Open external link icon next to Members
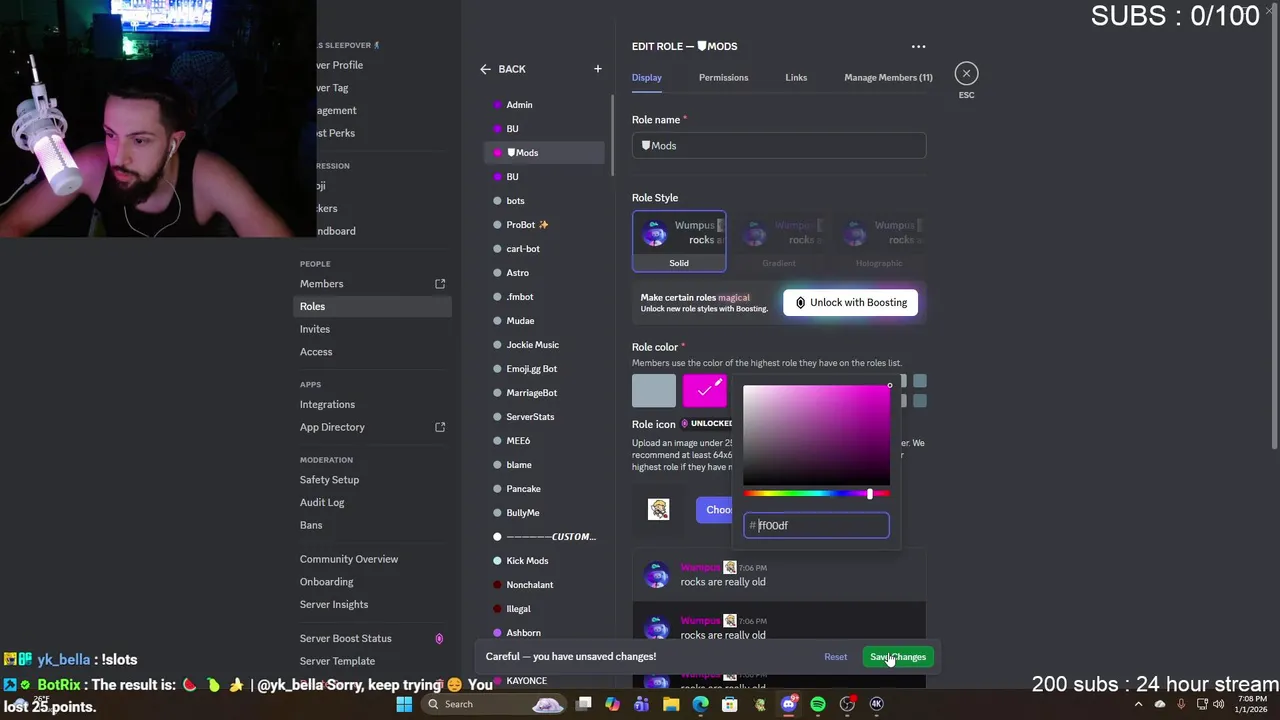The image size is (1280, 720). (440, 284)
